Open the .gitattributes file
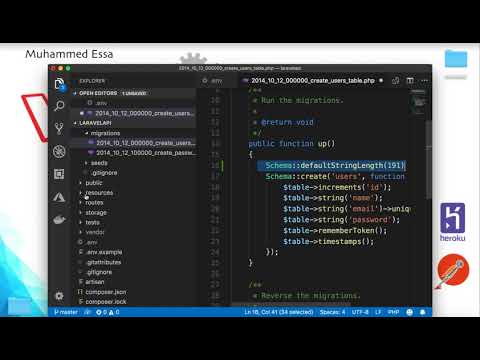The width and height of the screenshot is (480, 360). coord(133,262)
